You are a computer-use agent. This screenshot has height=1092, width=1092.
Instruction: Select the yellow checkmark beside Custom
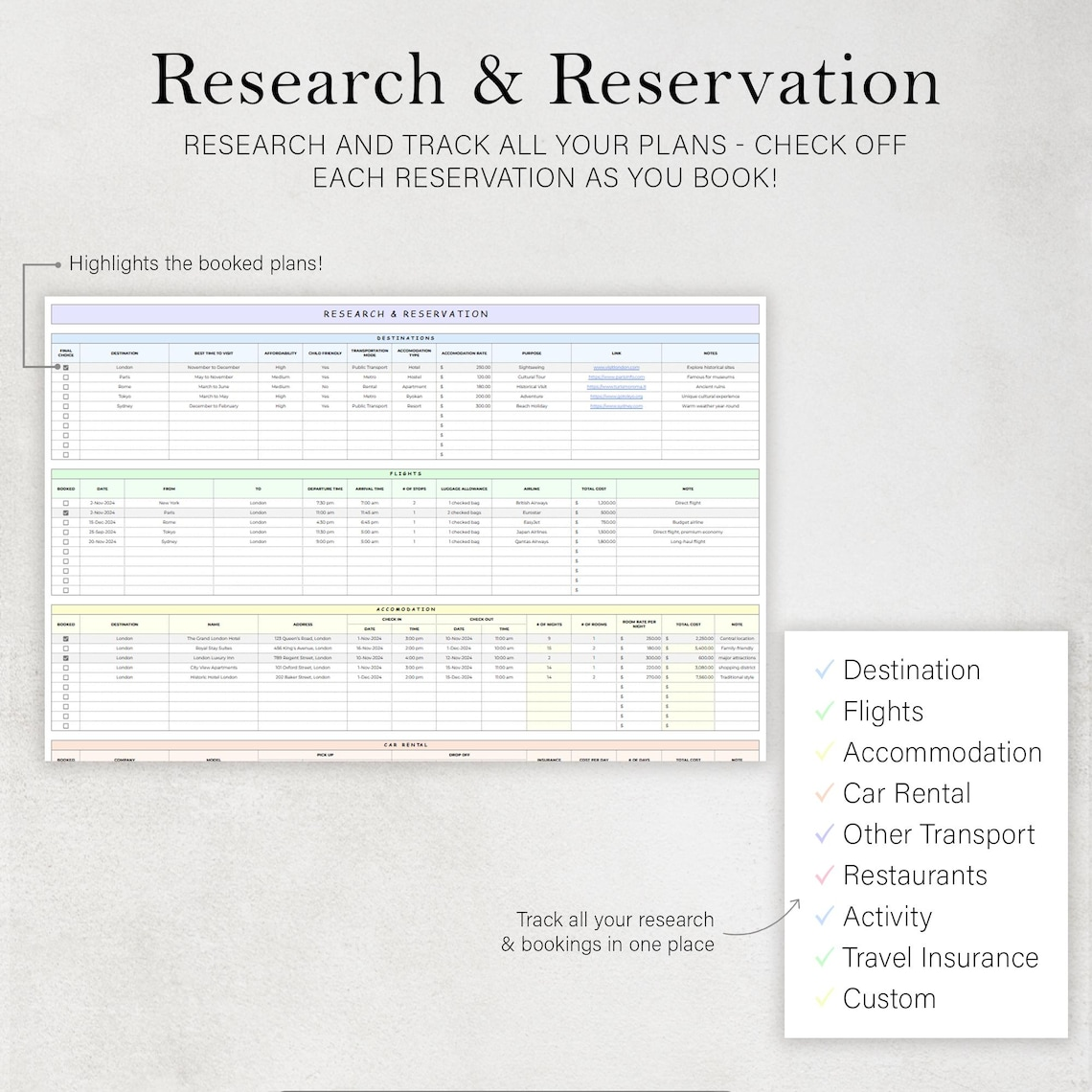coord(824,999)
